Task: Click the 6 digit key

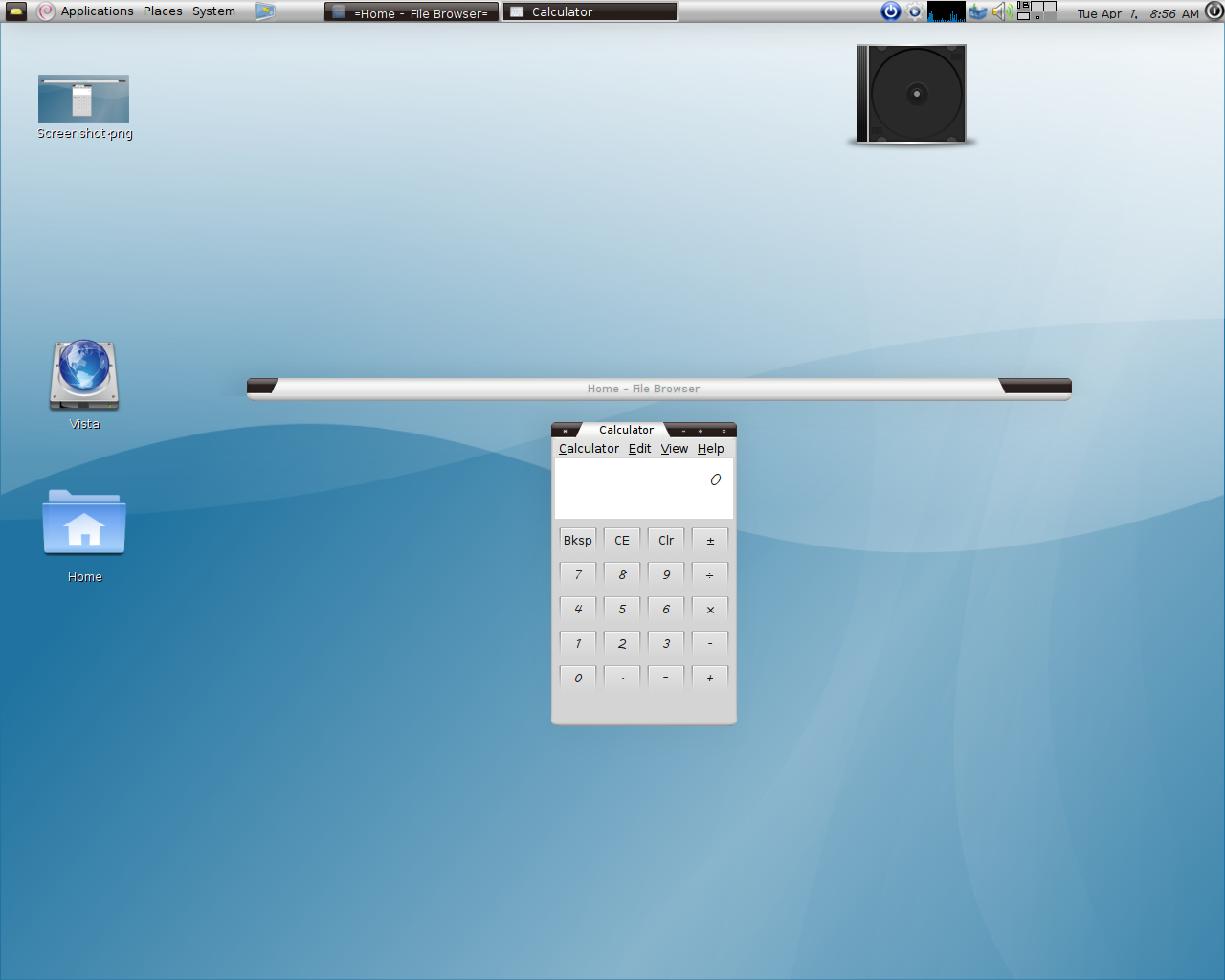Action: click(666, 610)
